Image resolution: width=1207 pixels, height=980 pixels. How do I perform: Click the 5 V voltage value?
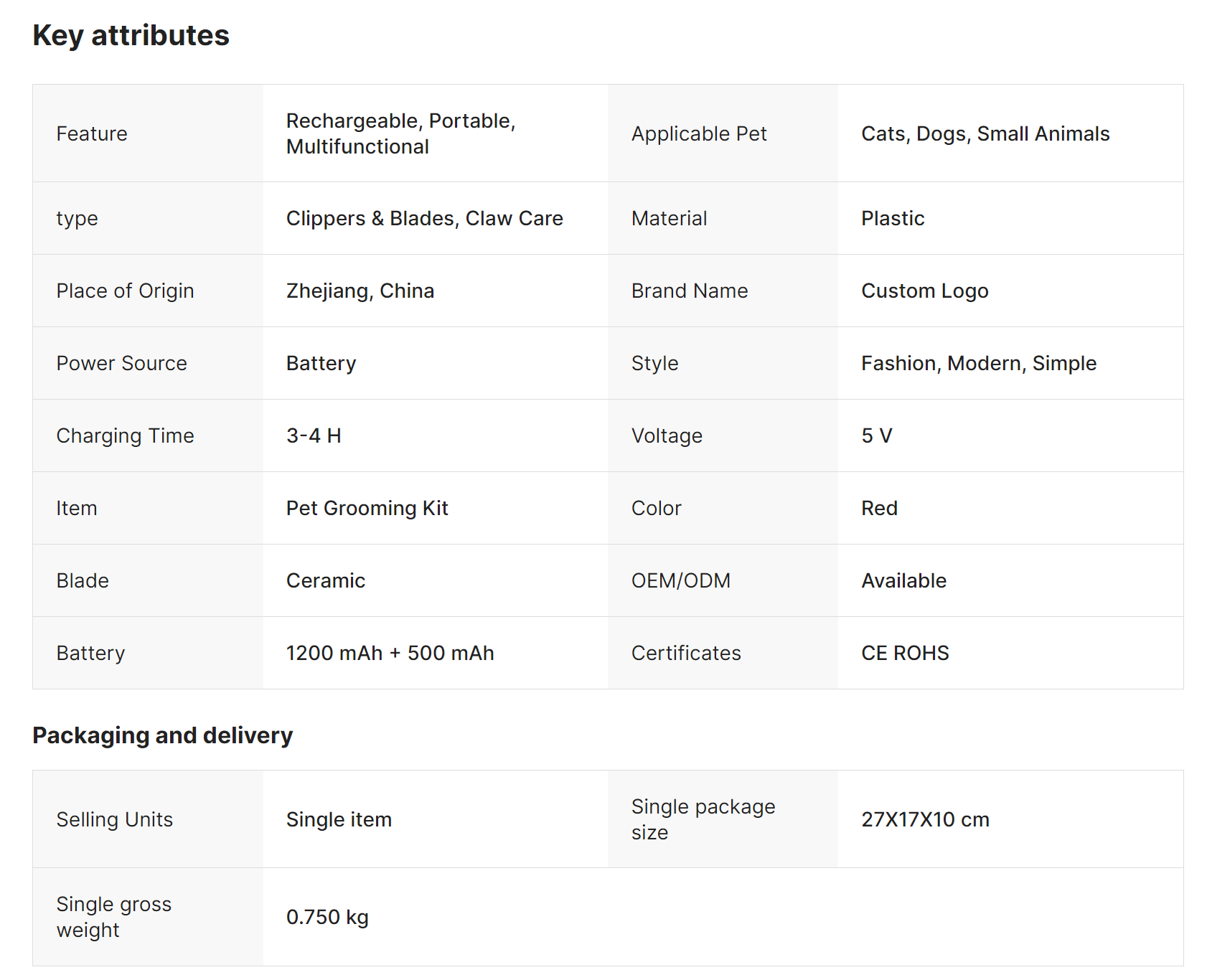pos(876,435)
